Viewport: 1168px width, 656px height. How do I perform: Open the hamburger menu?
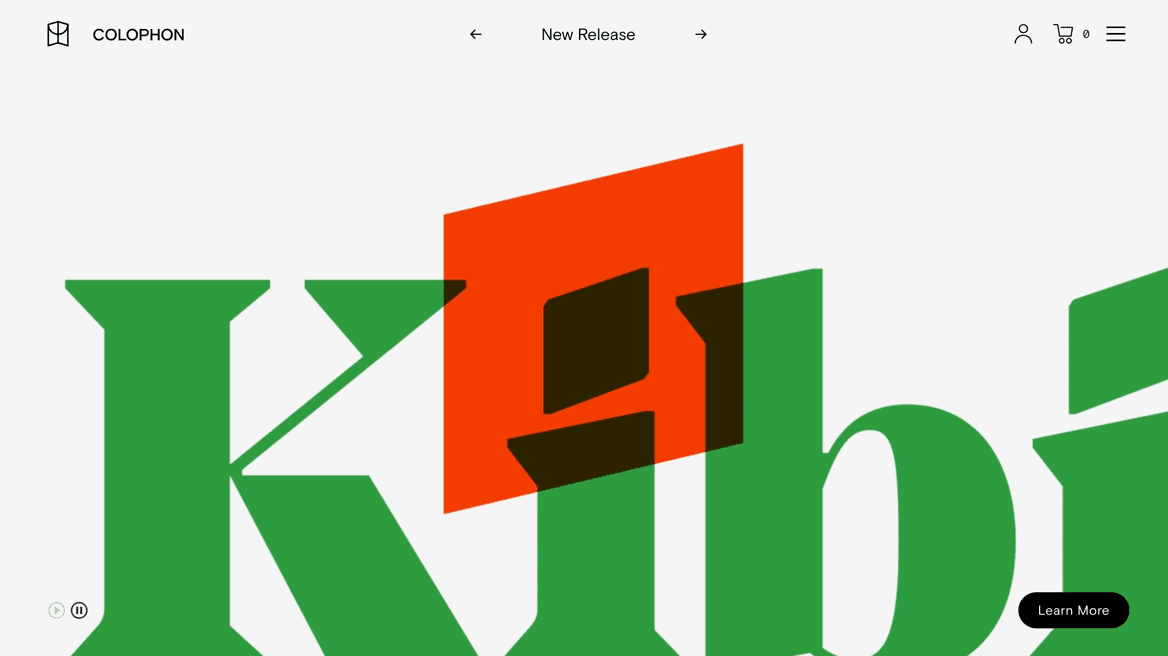click(1115, 34)
